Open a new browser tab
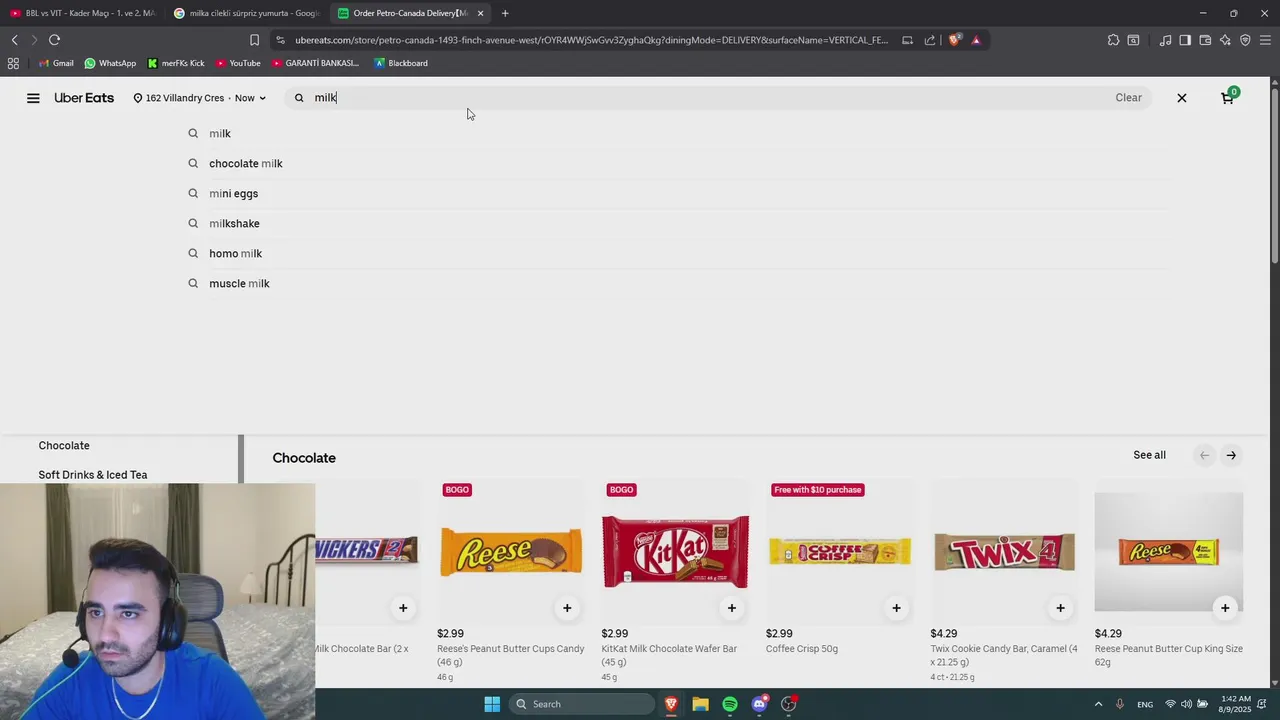This screenshot has width=1280, height=720. click(x=505, y=13)
